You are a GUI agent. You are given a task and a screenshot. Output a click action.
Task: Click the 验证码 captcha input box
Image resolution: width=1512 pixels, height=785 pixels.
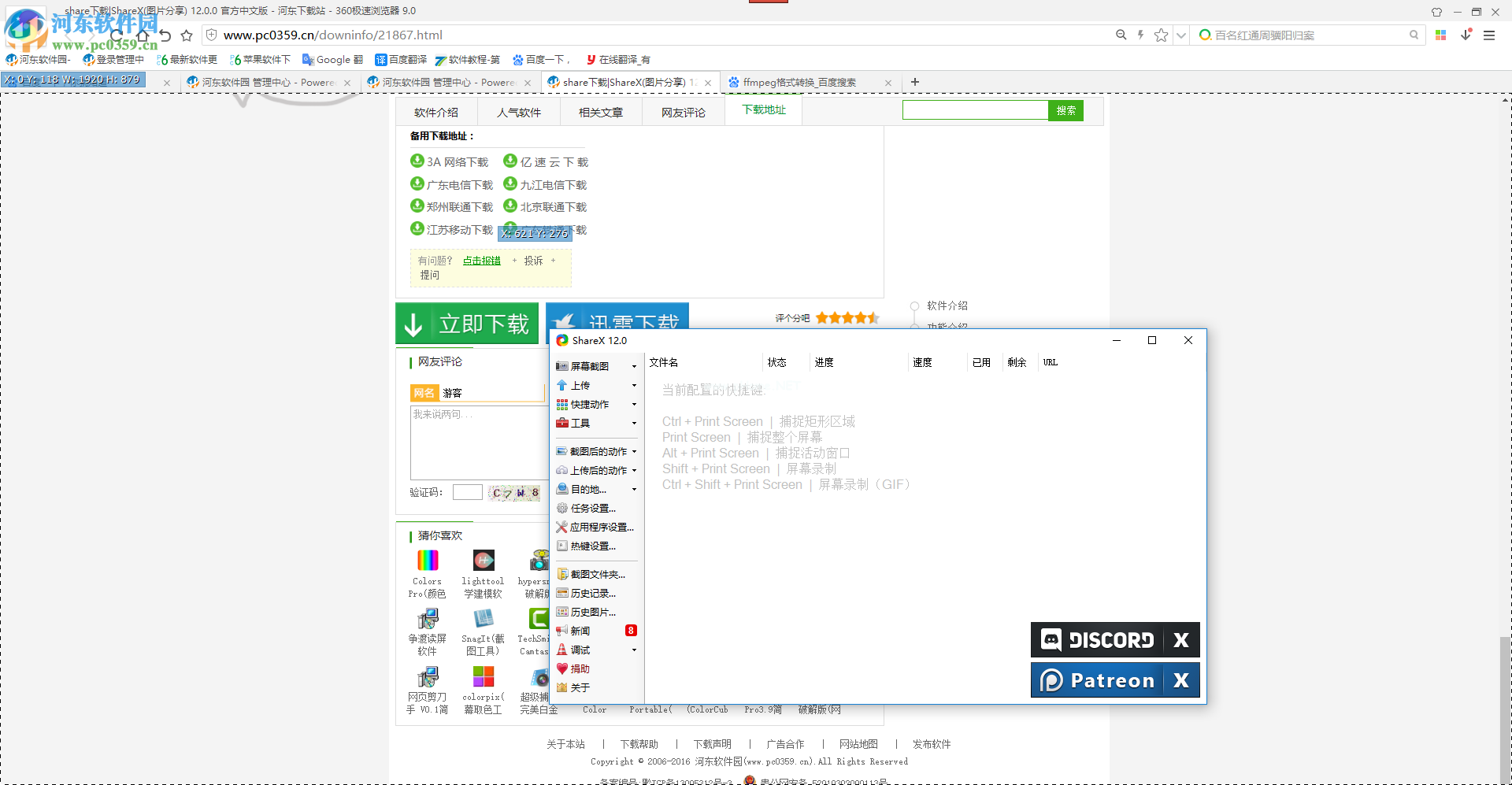(467, 492)
